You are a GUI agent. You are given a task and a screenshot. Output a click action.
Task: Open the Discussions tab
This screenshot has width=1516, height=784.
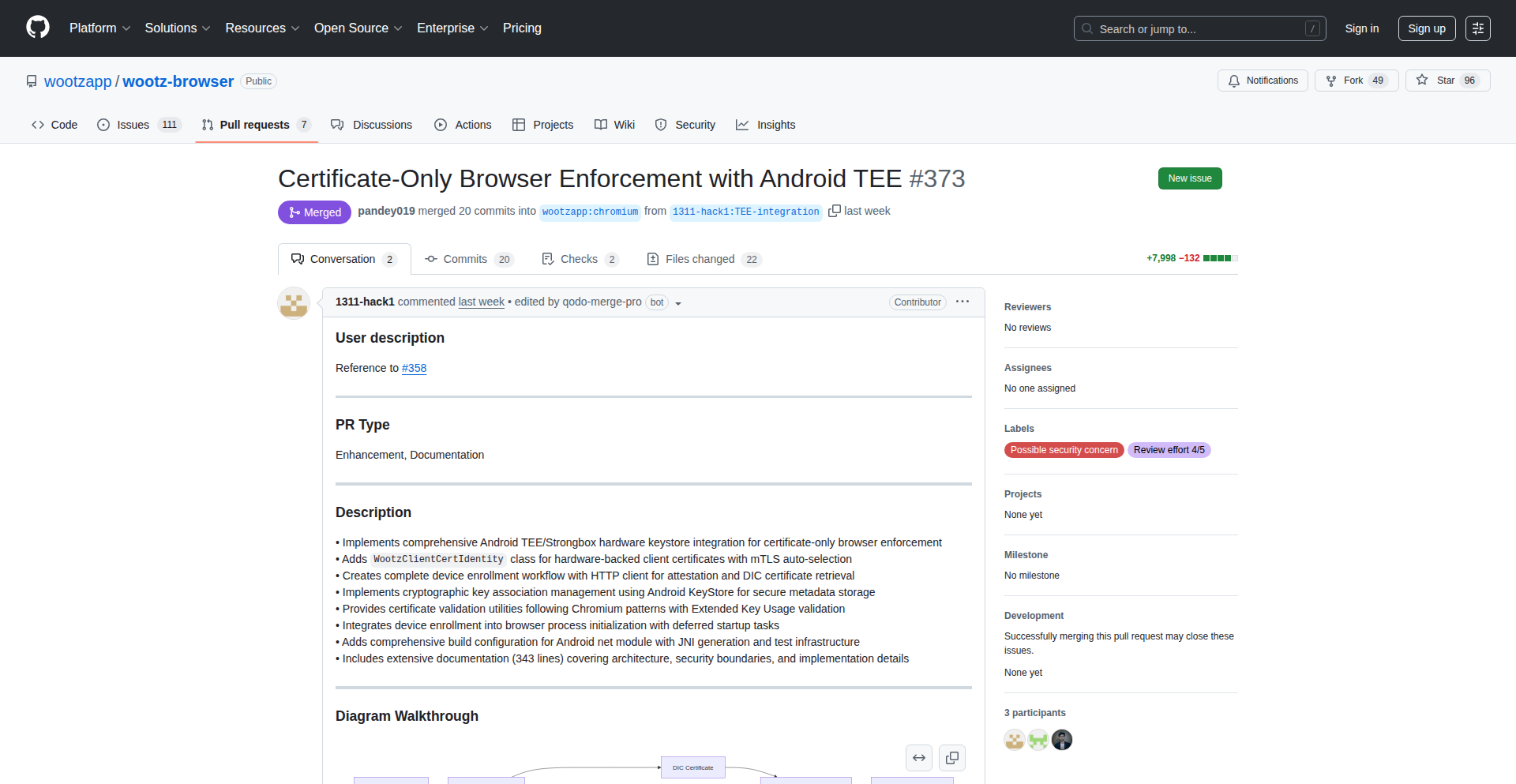pyautogui.click(x=371, y=125)
